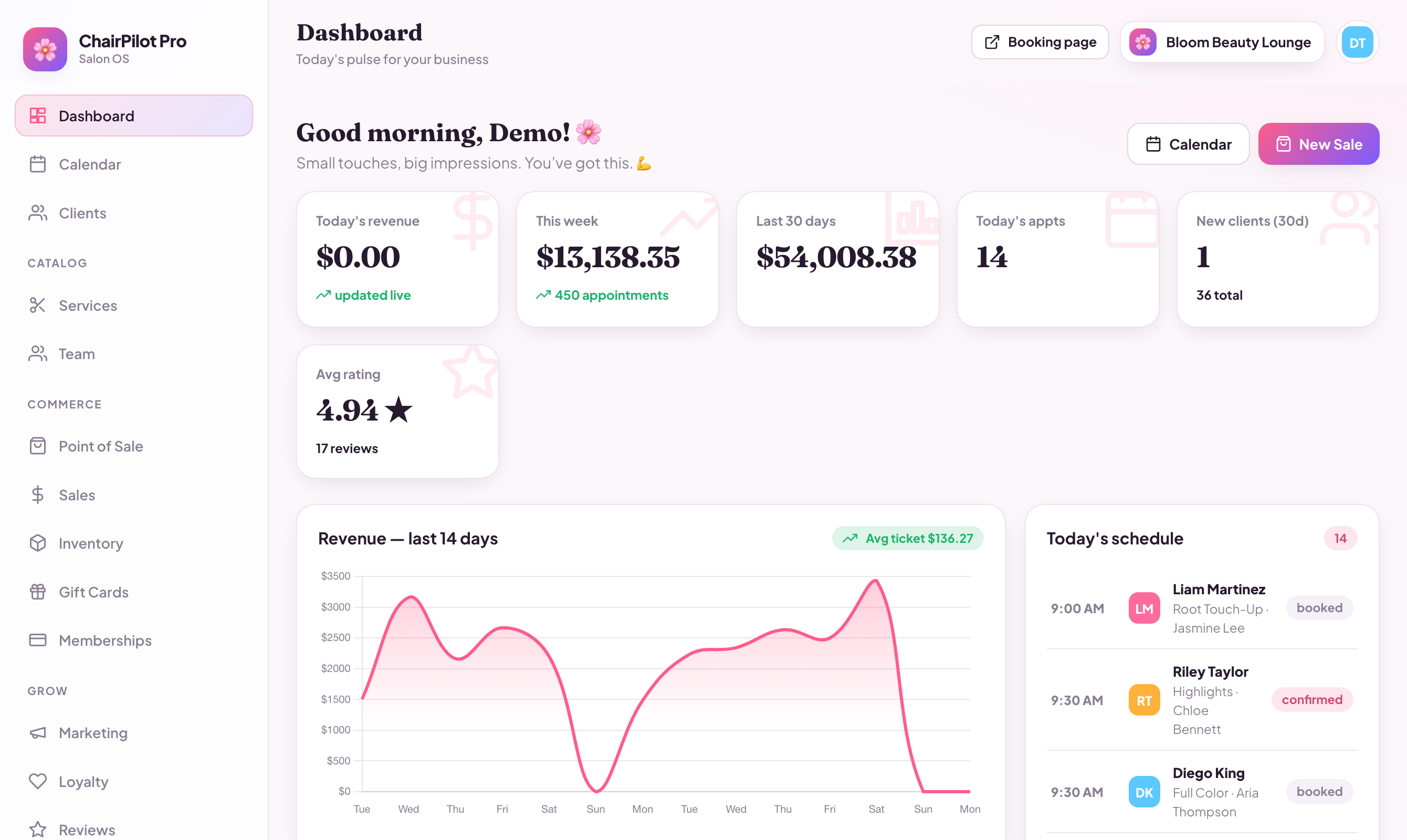Click the $3500 axis label on revenue chart
This screenshot has height=840, width=1407.
(335, 576)
